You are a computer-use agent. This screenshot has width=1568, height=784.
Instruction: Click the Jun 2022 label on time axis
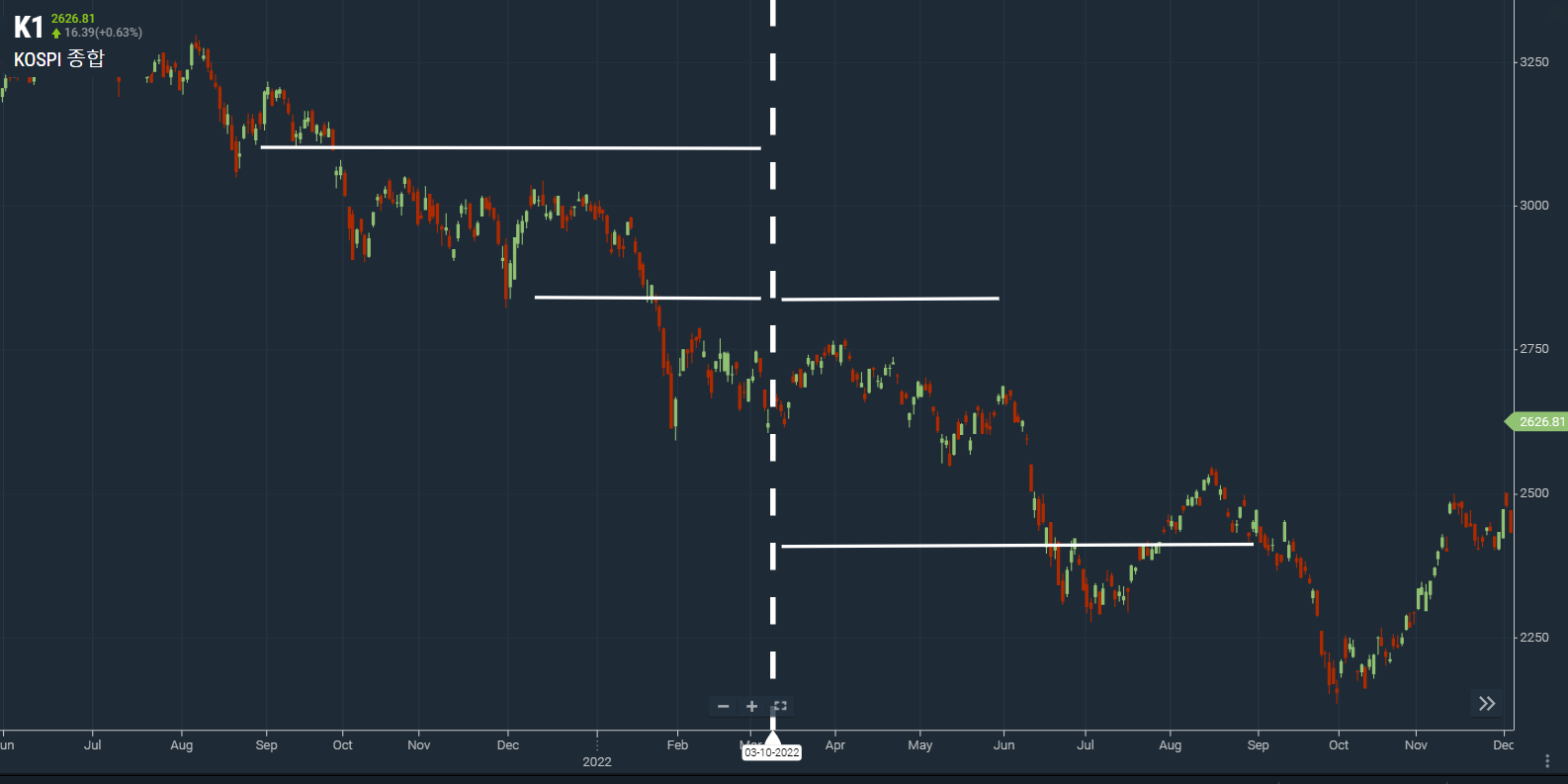coord(1004,745)
